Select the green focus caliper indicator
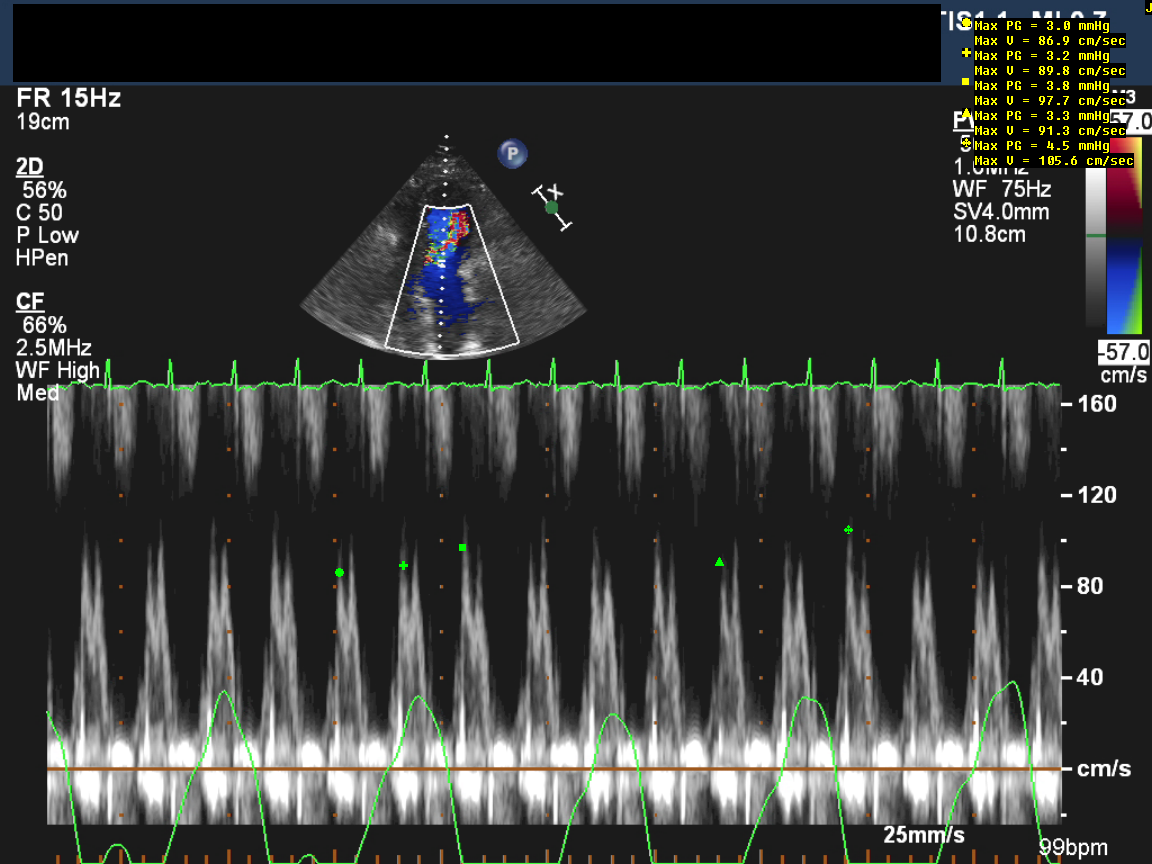 tap(551, 208)
